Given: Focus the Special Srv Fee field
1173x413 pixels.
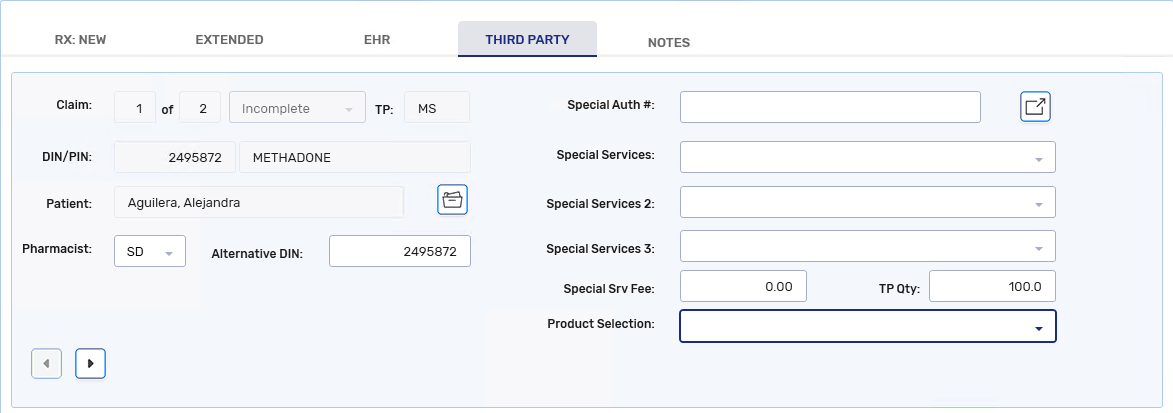Looking at the screenshot, I should point(743,287).
